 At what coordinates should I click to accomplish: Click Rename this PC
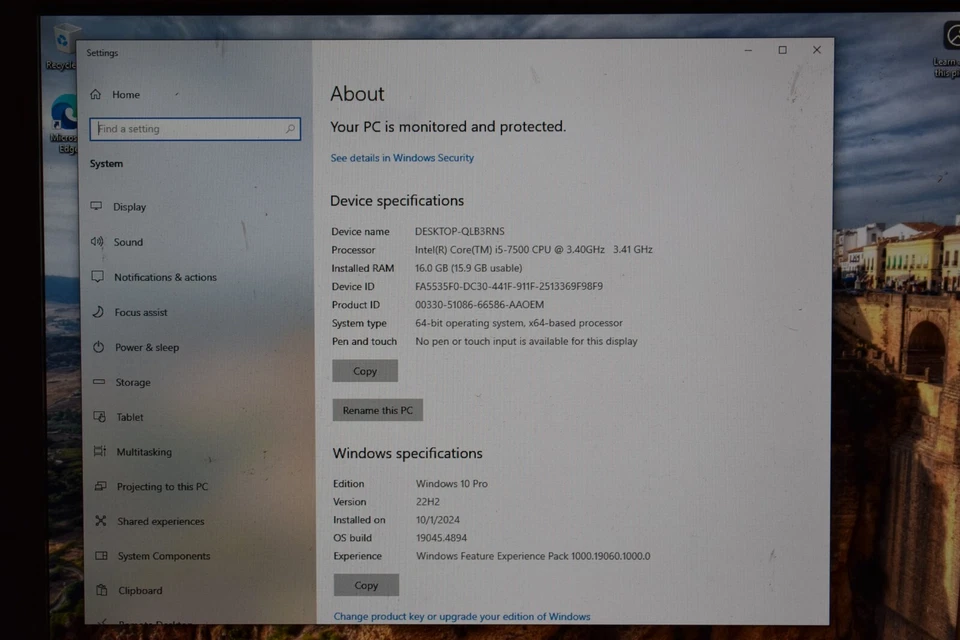377,409
